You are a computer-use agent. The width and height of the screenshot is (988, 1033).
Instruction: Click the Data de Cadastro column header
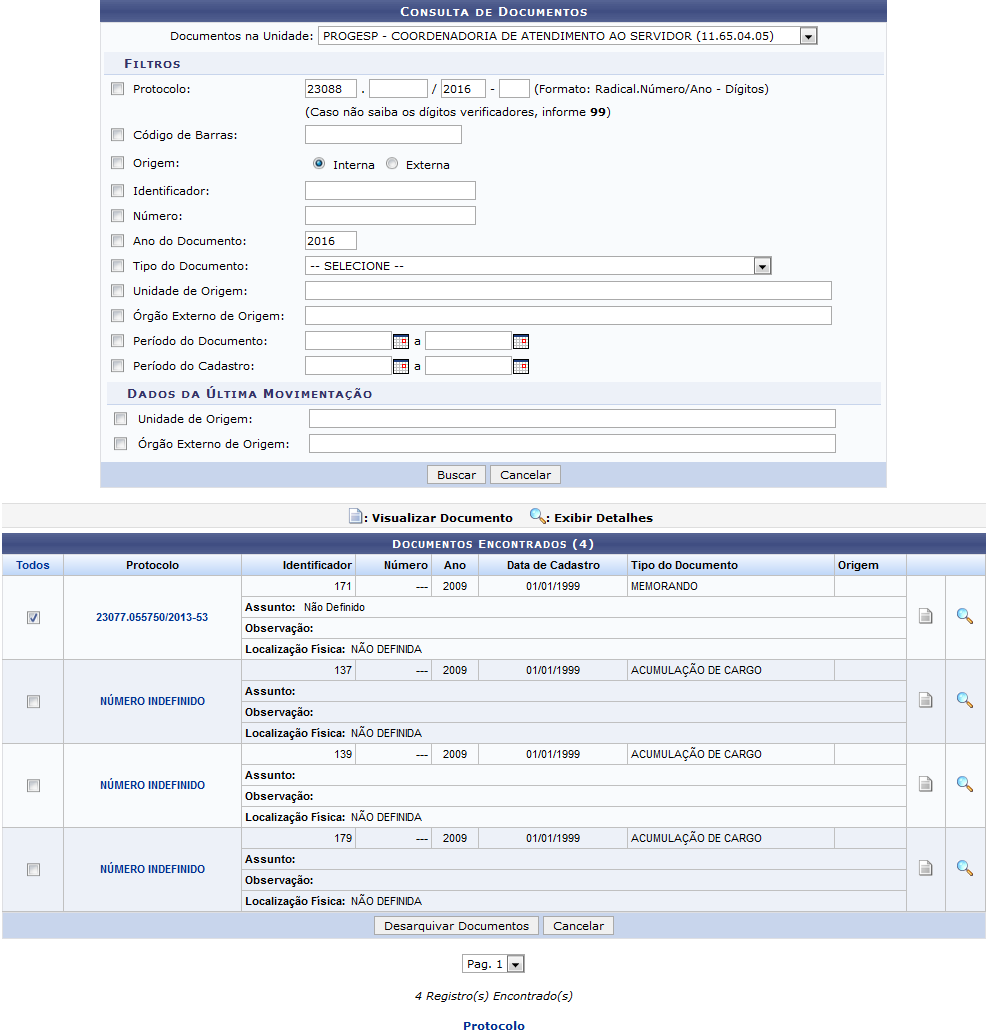pyautogui.click(x=553, y=565)
